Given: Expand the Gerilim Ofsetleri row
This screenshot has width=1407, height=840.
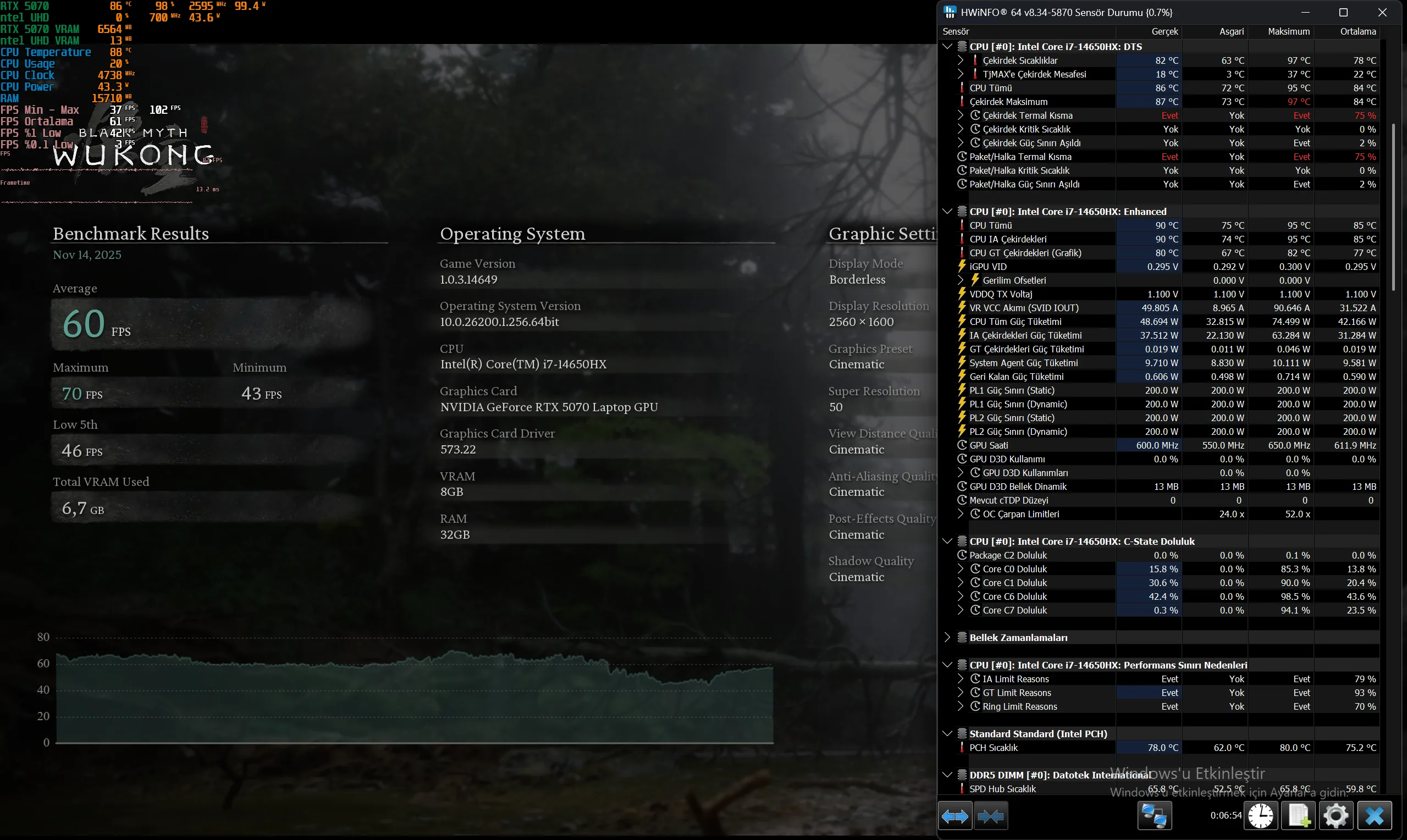Looking at the screenshot, I should [961, 280].
